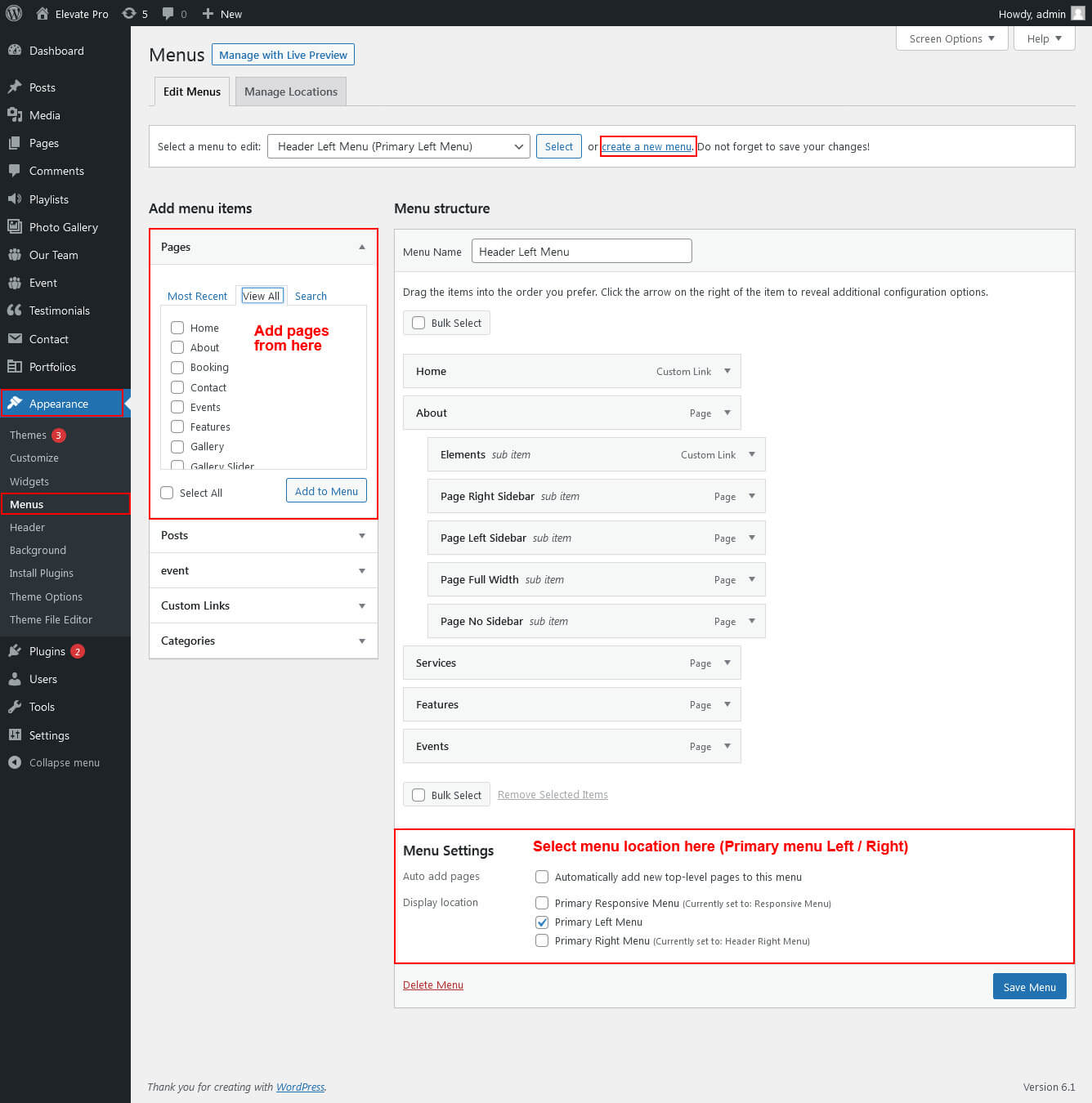1092x1103 pixels.
Task: Open the Plugins icon in sidebar
Action: click(15, 651)
